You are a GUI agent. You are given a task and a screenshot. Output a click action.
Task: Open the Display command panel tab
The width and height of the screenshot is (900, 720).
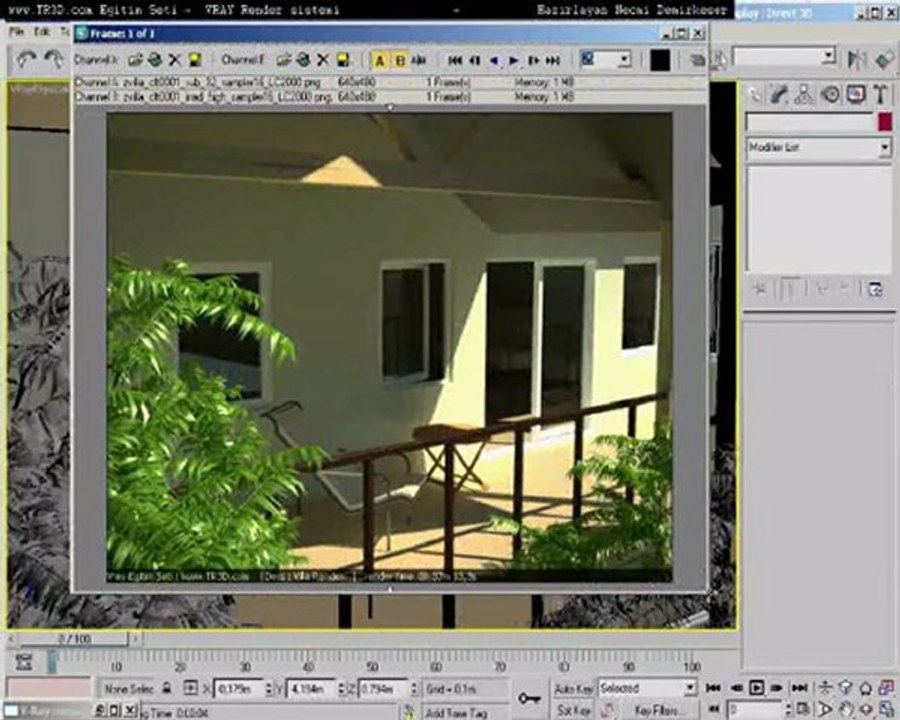pos(855,95)
